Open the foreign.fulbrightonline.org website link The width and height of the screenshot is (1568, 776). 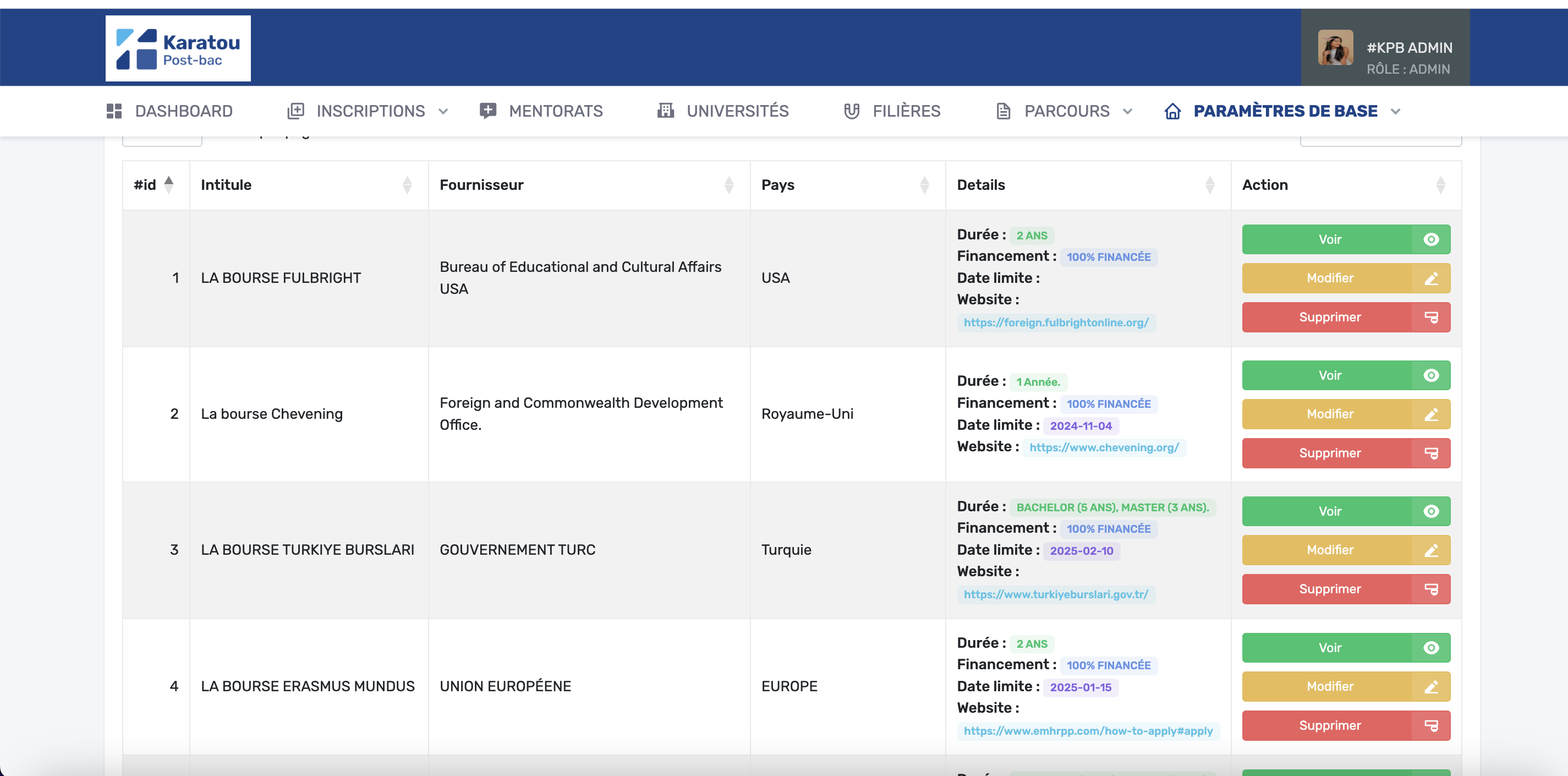tap(1056, 323)
